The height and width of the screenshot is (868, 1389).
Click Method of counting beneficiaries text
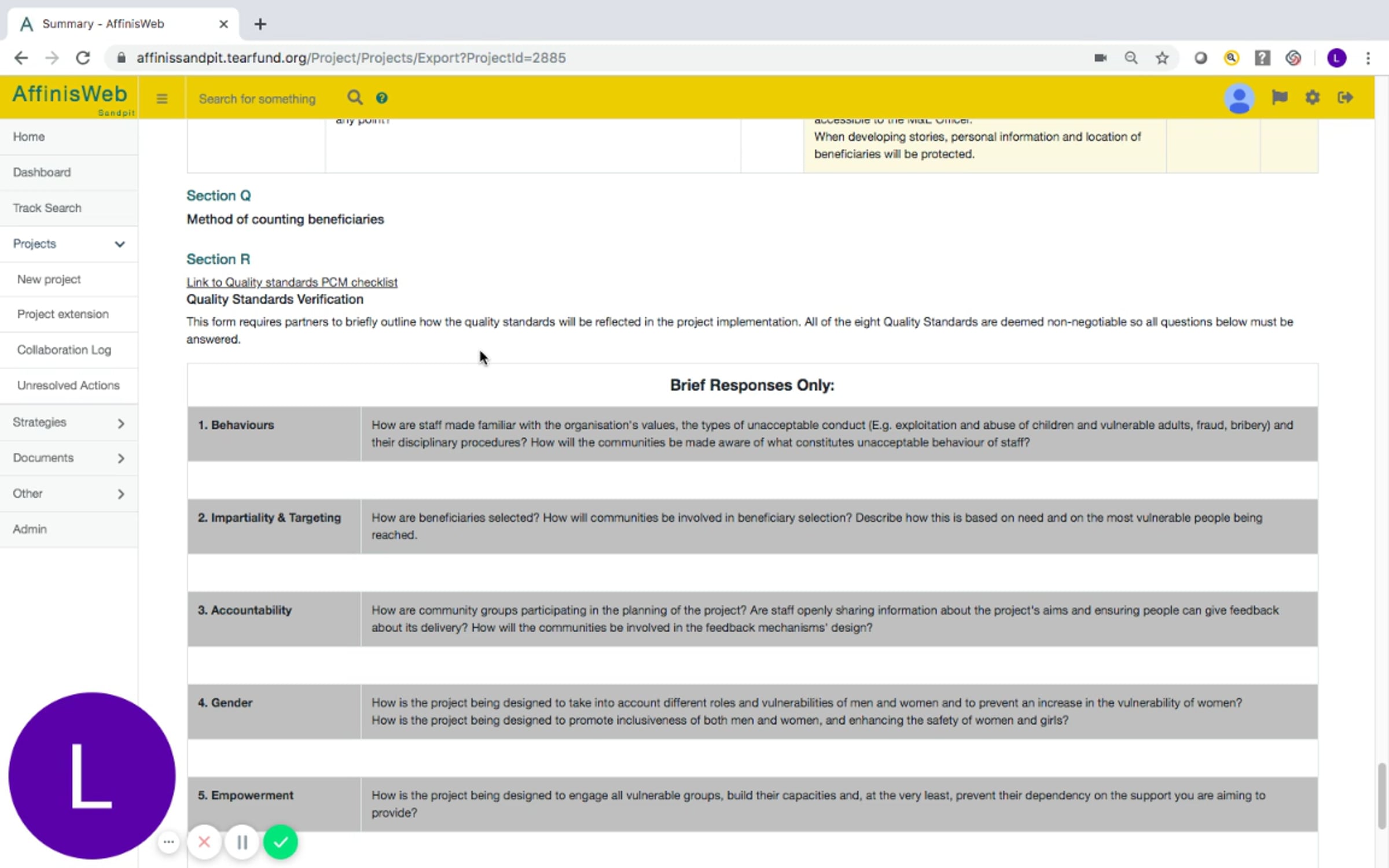tap(285, 219)
